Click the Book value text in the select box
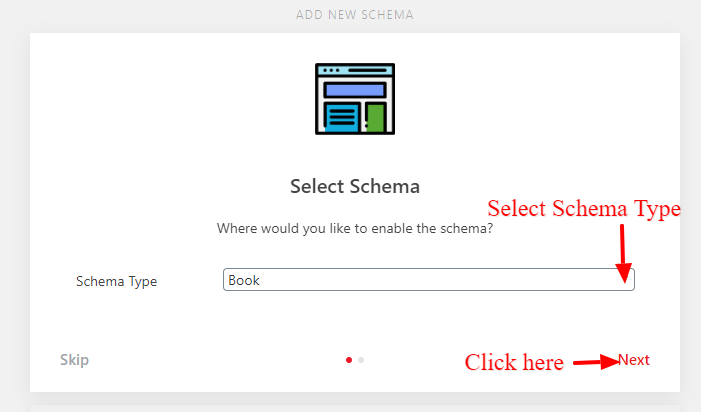Viewport: 701px width, 412px height. click(244, 280)
